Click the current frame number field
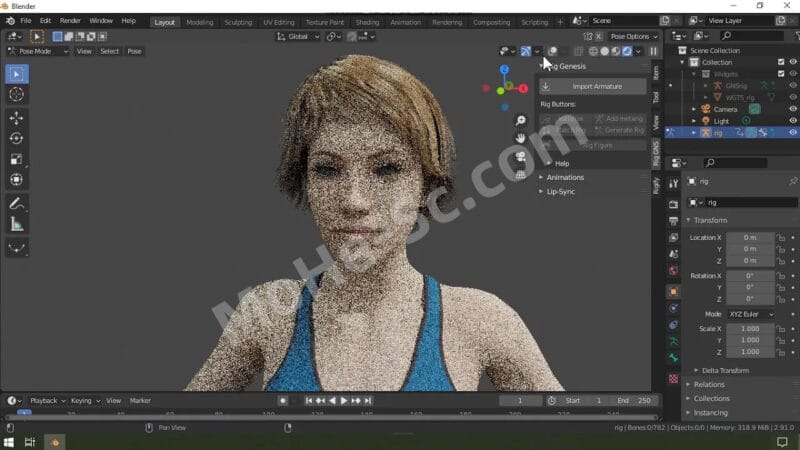This screenshot has height=450, width=800. 520,401
